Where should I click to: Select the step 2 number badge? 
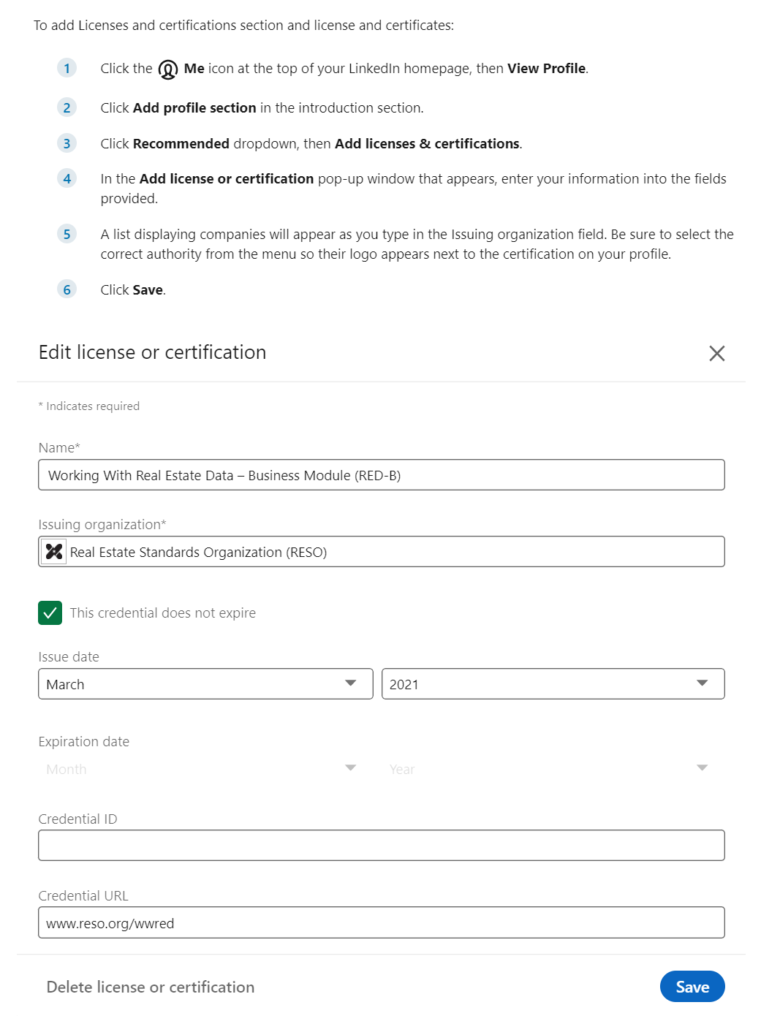67,108
